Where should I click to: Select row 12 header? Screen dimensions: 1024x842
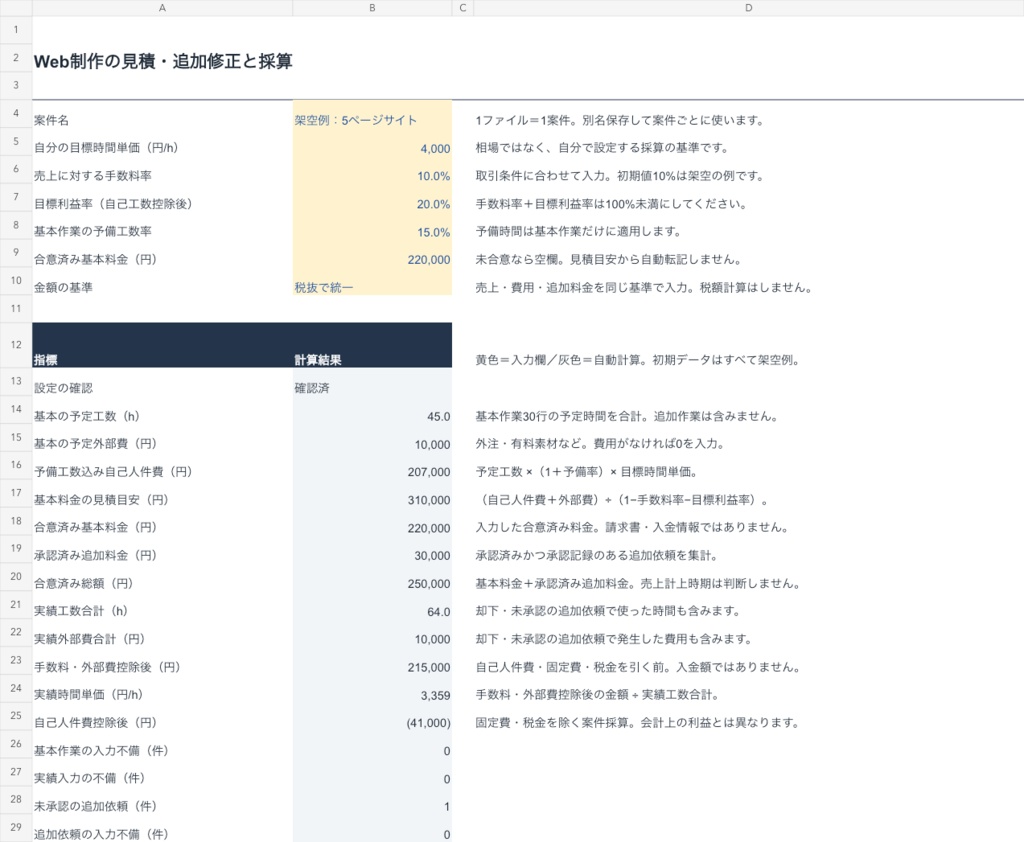[x=16, y=344]
